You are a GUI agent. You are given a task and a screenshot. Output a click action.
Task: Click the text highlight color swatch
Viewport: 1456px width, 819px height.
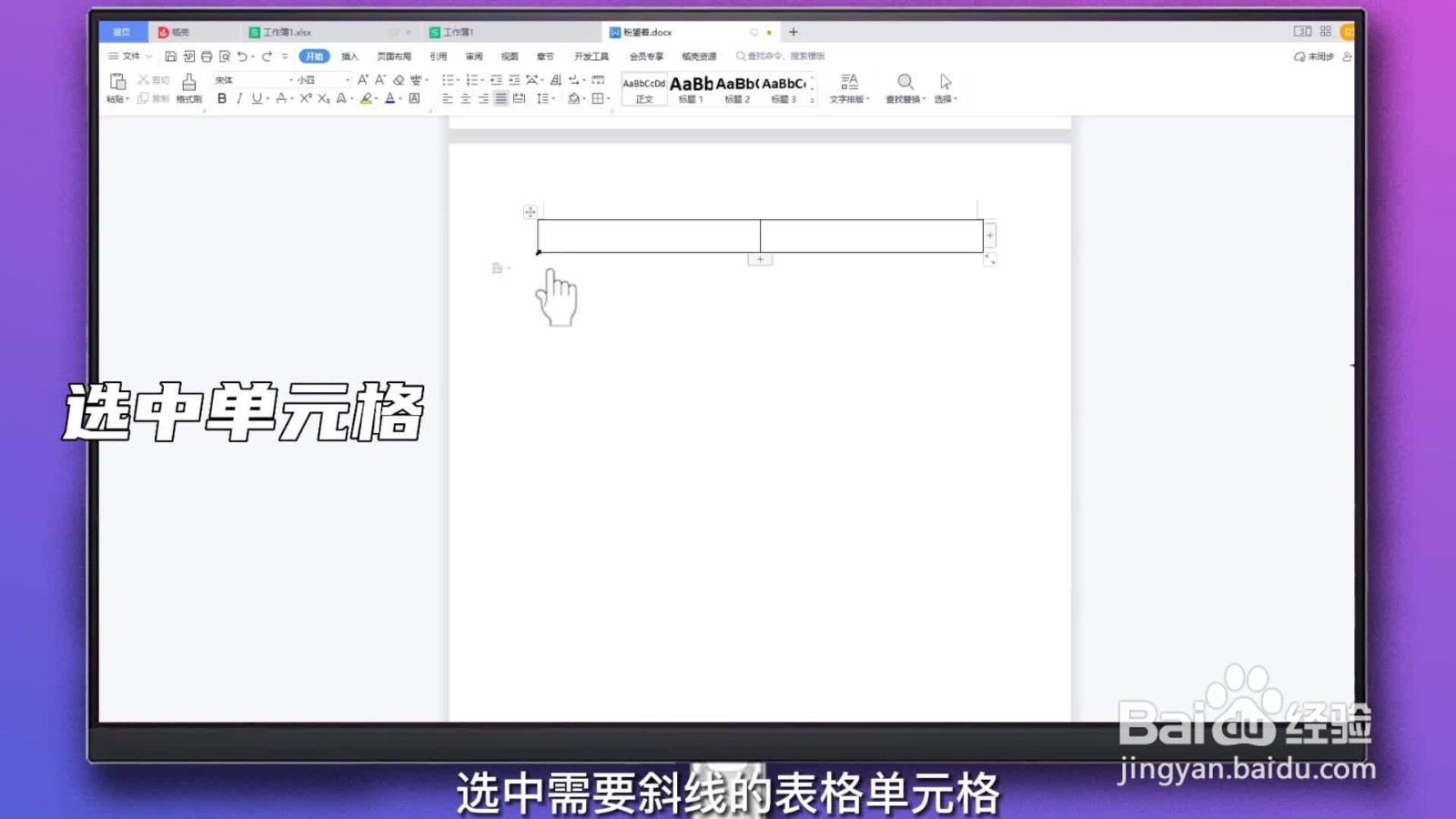tap(364, 99)
